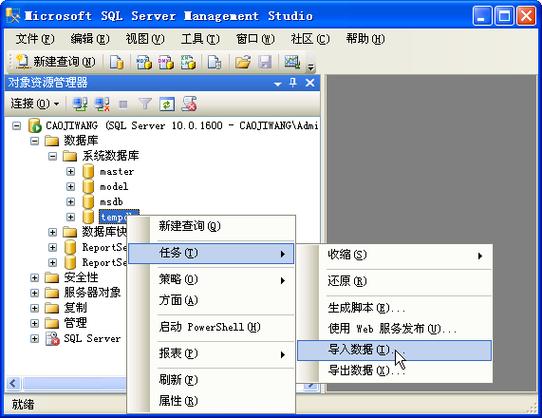Click the Open File folder icon
Screen dimensions: 542x418
243,62
